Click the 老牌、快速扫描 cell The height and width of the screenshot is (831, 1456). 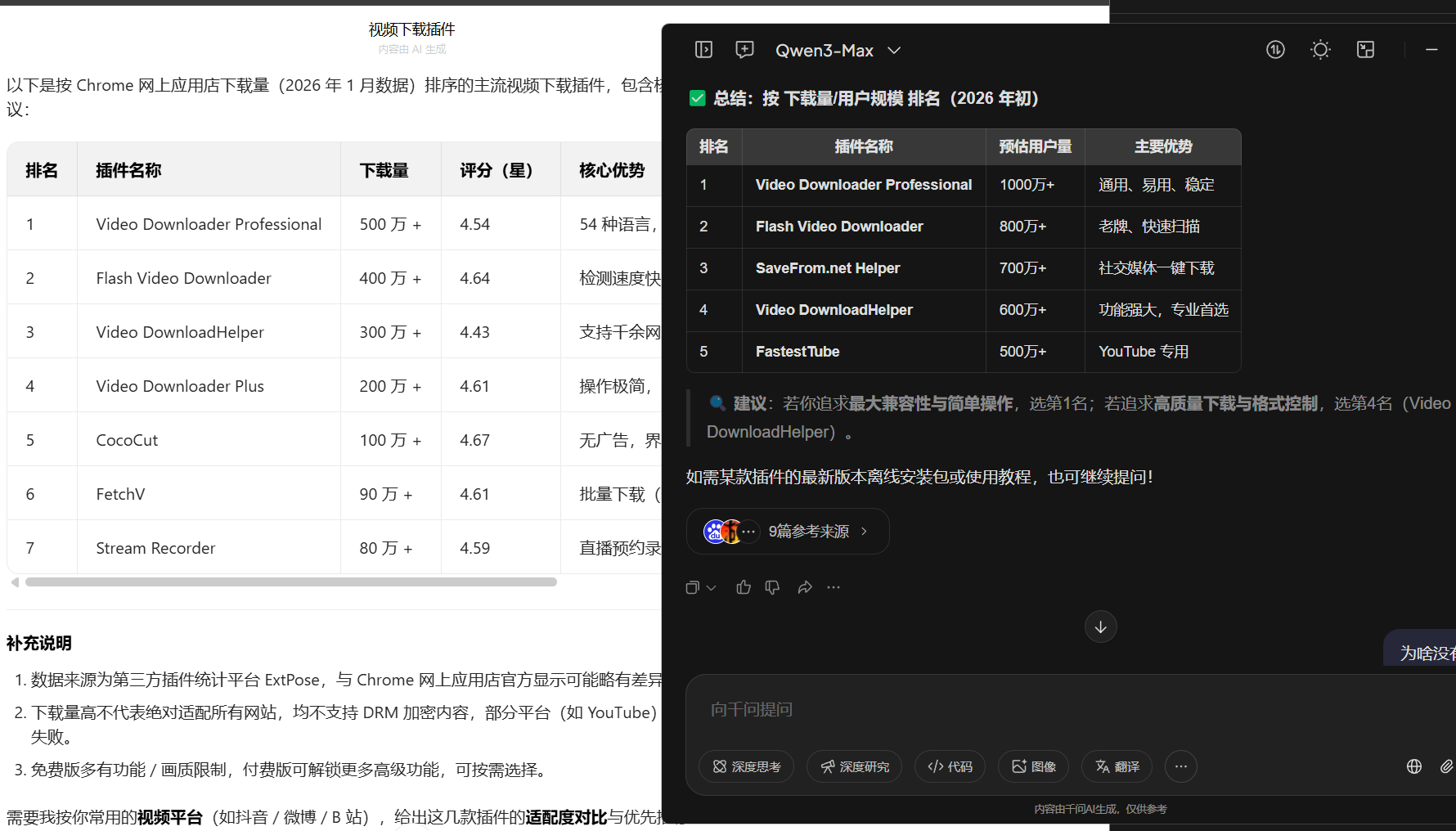pos(1149,227)
